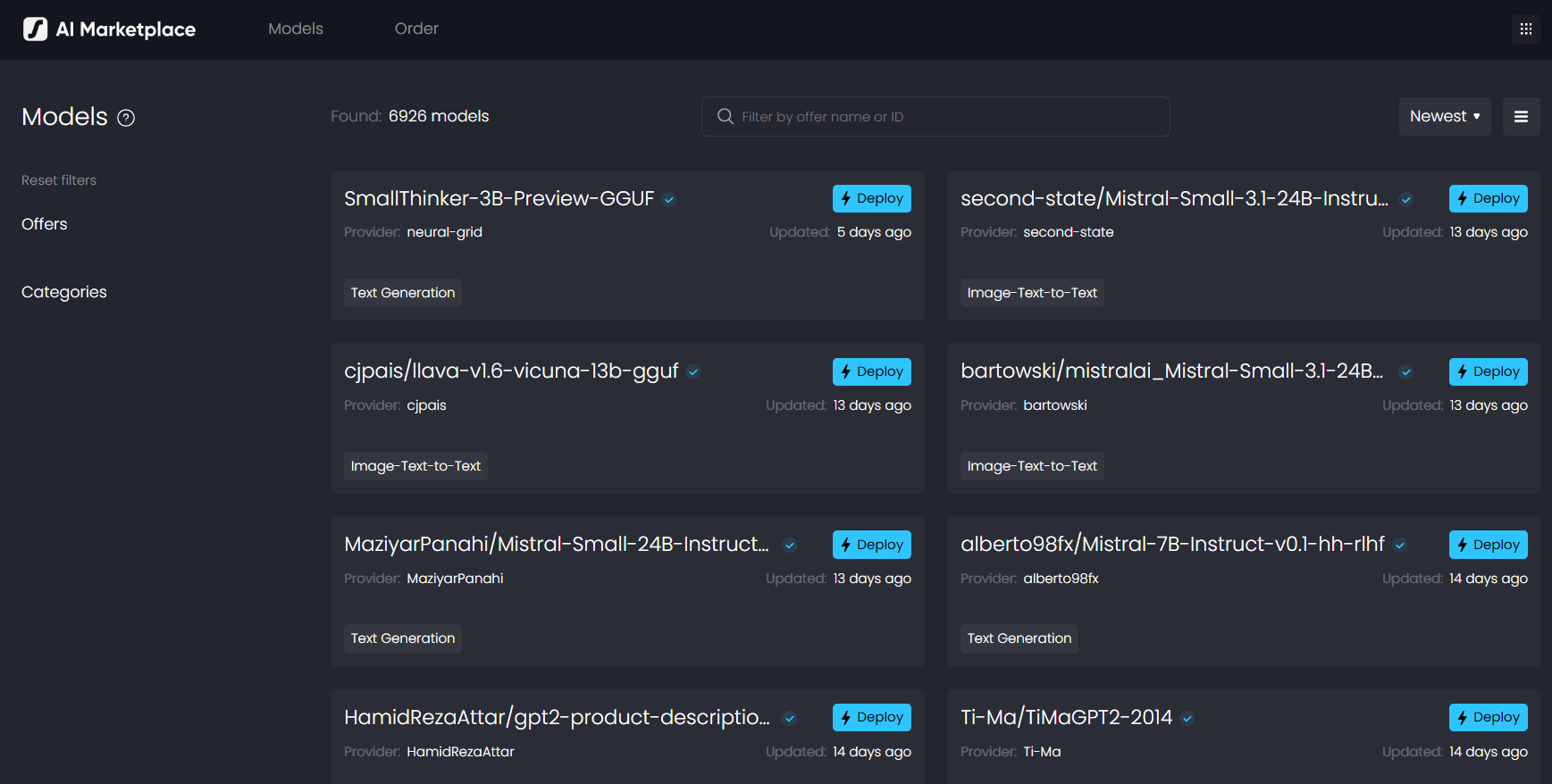Go to the Order tab
The image size is (1552, 784).
tap(416, 29)
